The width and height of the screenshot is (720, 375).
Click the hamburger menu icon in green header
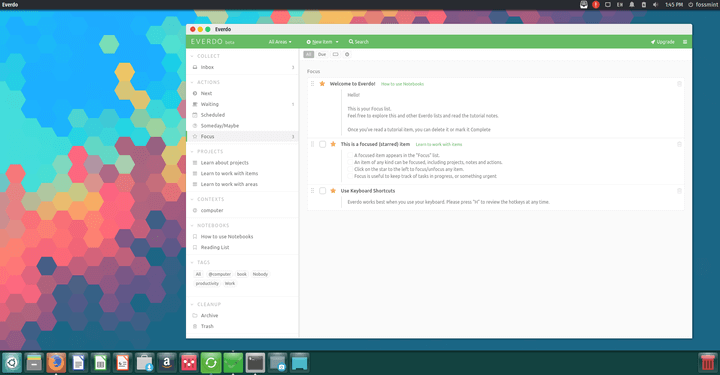click(x=685, y=42)
